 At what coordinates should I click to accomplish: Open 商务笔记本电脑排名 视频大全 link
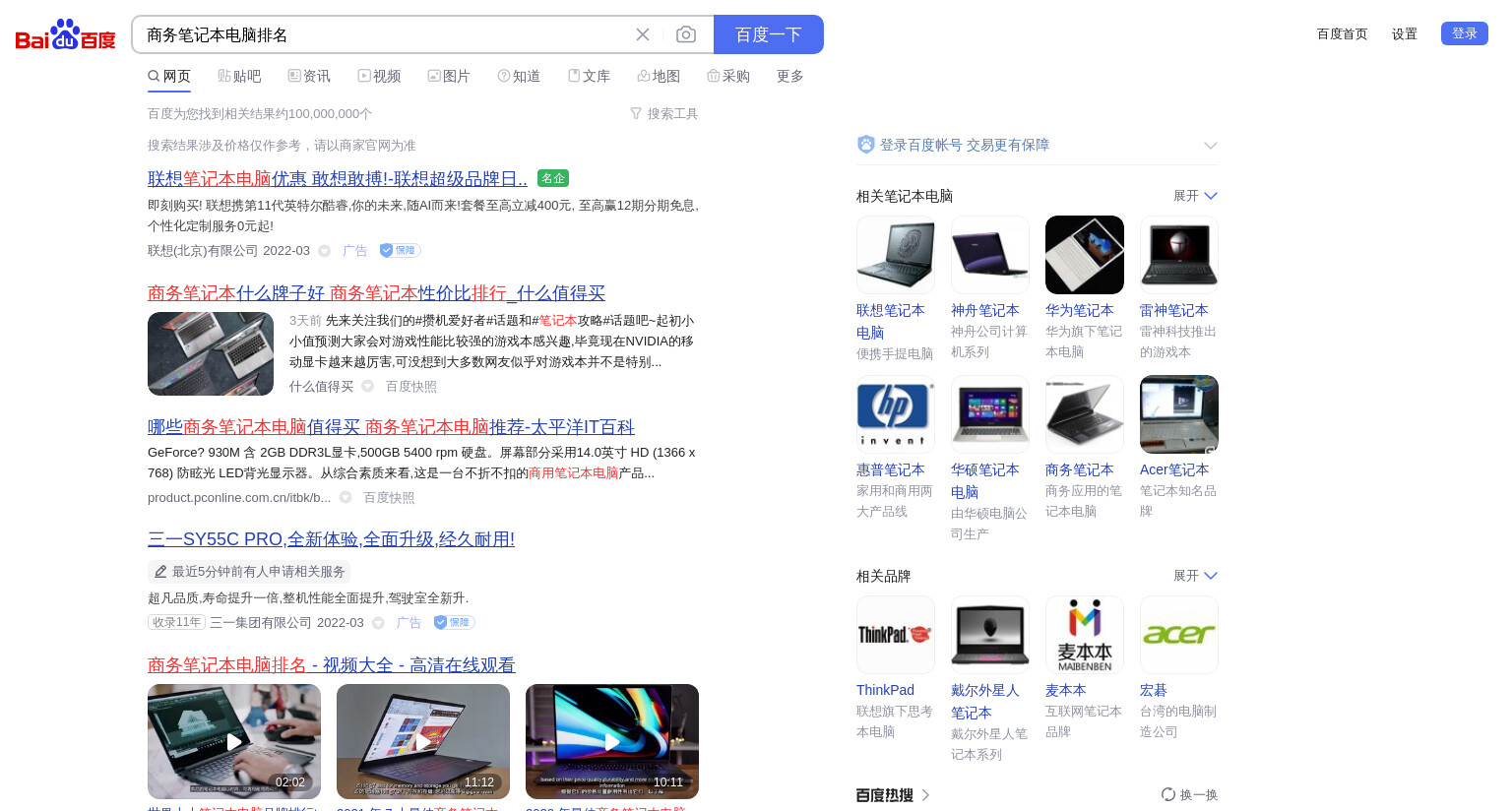pyautogui.click(x=332, y=665)
